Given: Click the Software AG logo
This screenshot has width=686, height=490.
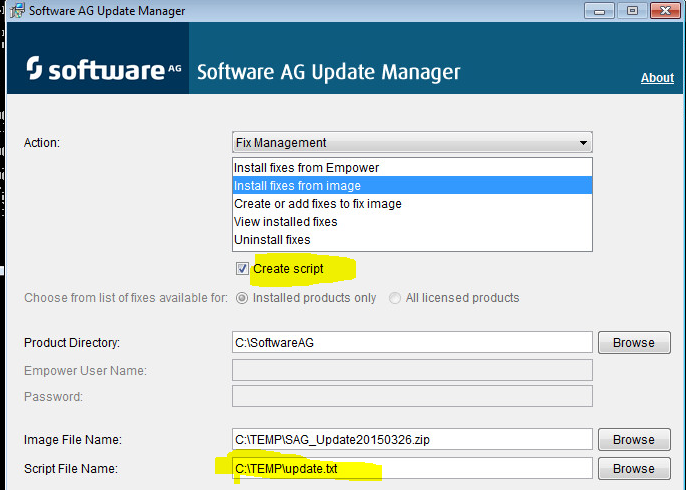Looking at the screenshot, I should 104,68.
